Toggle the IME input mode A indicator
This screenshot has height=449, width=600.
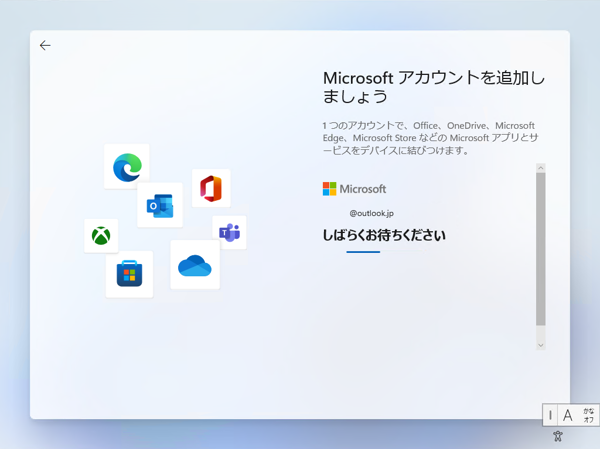click(567, 415)
